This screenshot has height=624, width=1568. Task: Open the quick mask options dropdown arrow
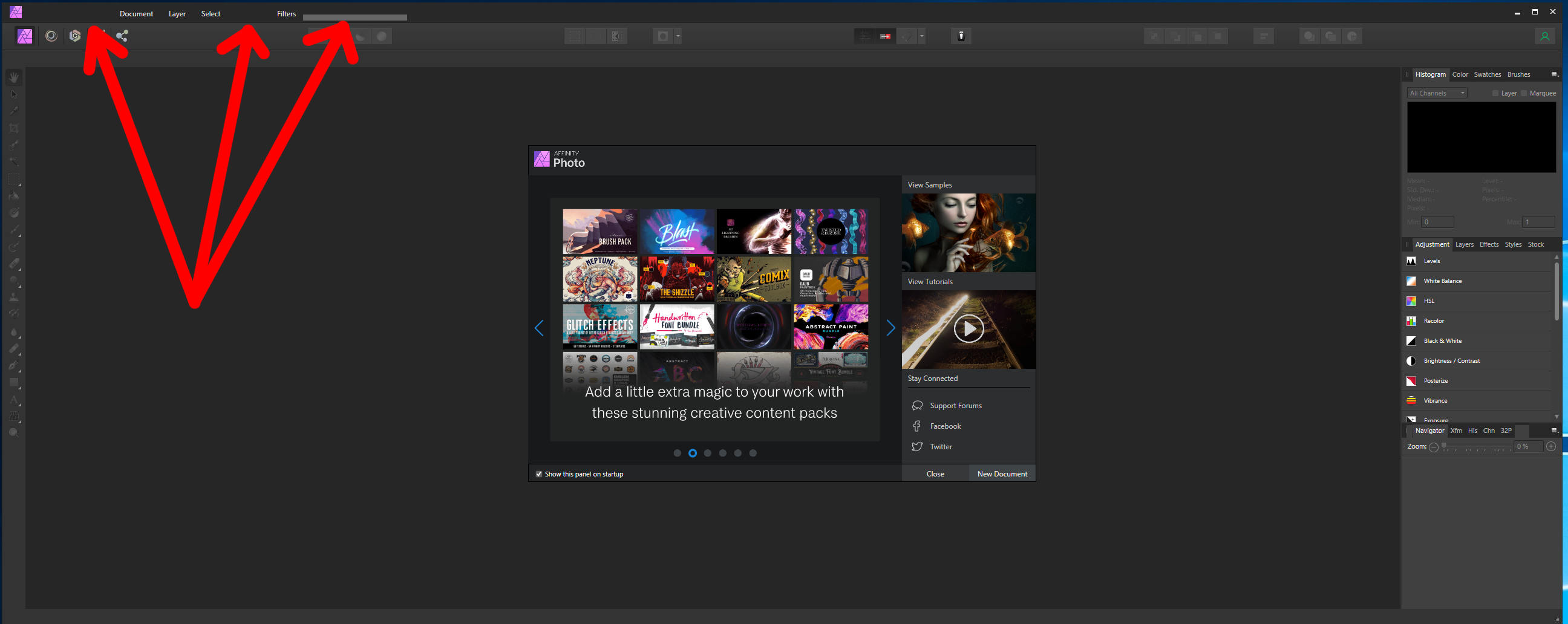click(678, 36)
